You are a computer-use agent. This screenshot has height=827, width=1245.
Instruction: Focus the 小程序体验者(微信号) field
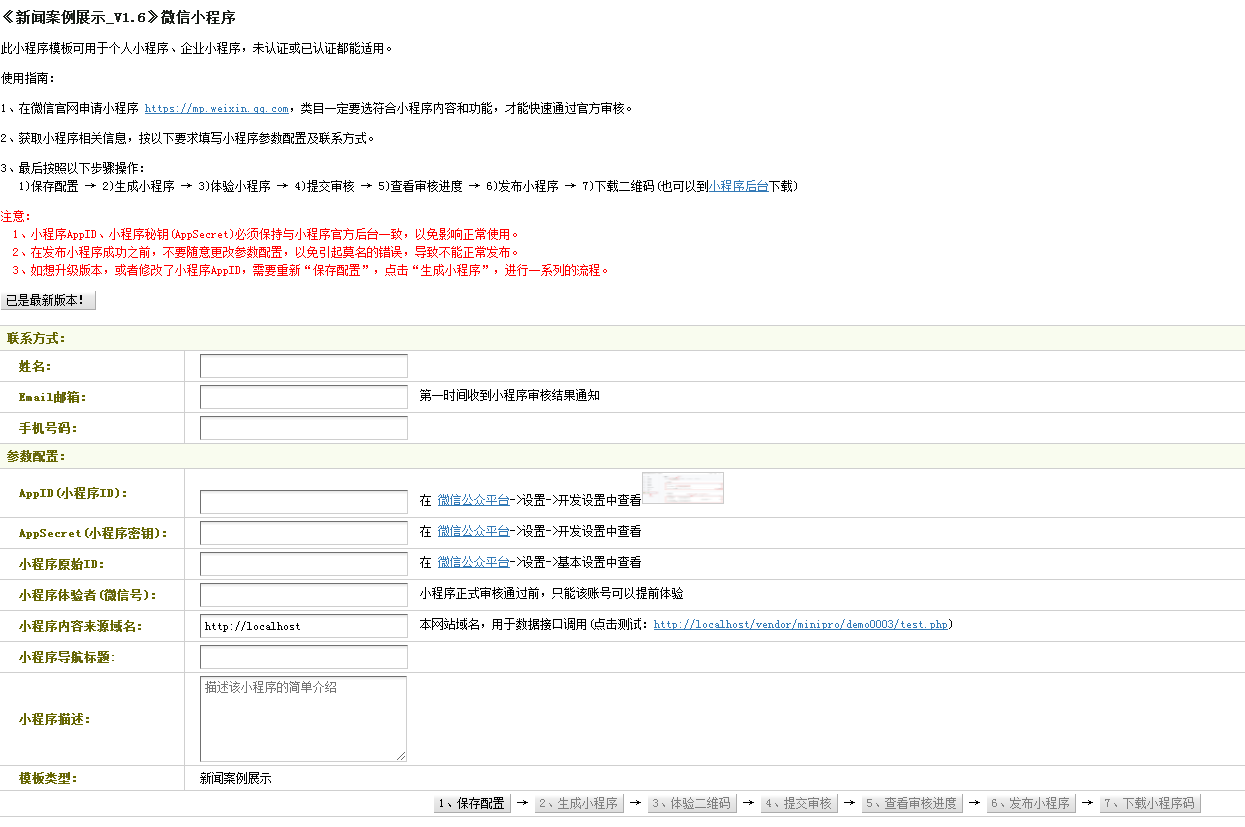click(303, 595)
